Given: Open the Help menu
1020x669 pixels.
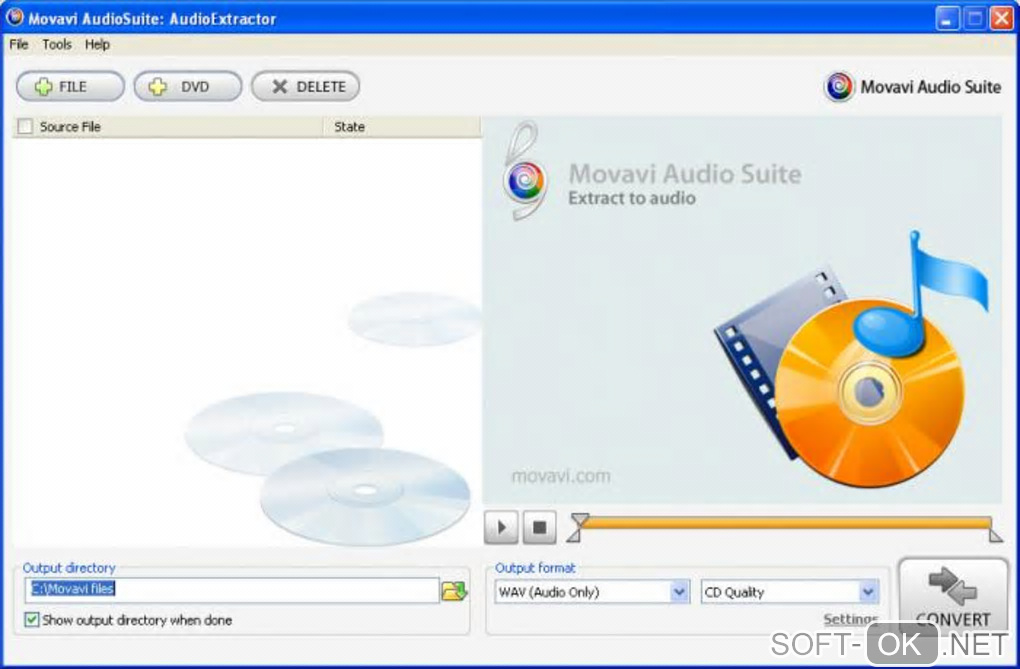Looking at the screenshot, I should 97,44.
